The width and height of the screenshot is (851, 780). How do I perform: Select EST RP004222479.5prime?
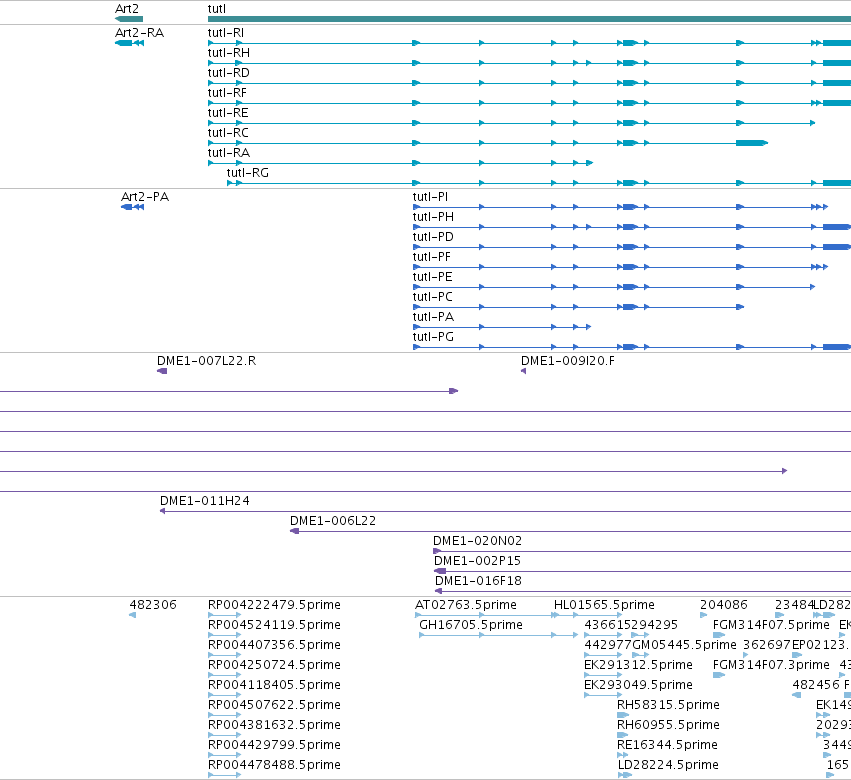(x=274, y=605)
